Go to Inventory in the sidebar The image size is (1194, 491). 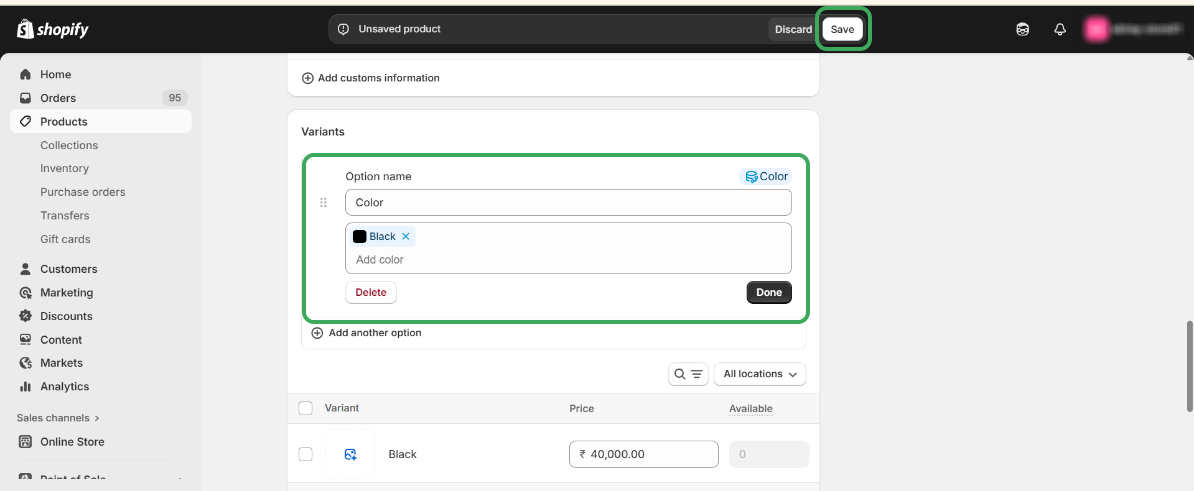(x=64, y=169)
